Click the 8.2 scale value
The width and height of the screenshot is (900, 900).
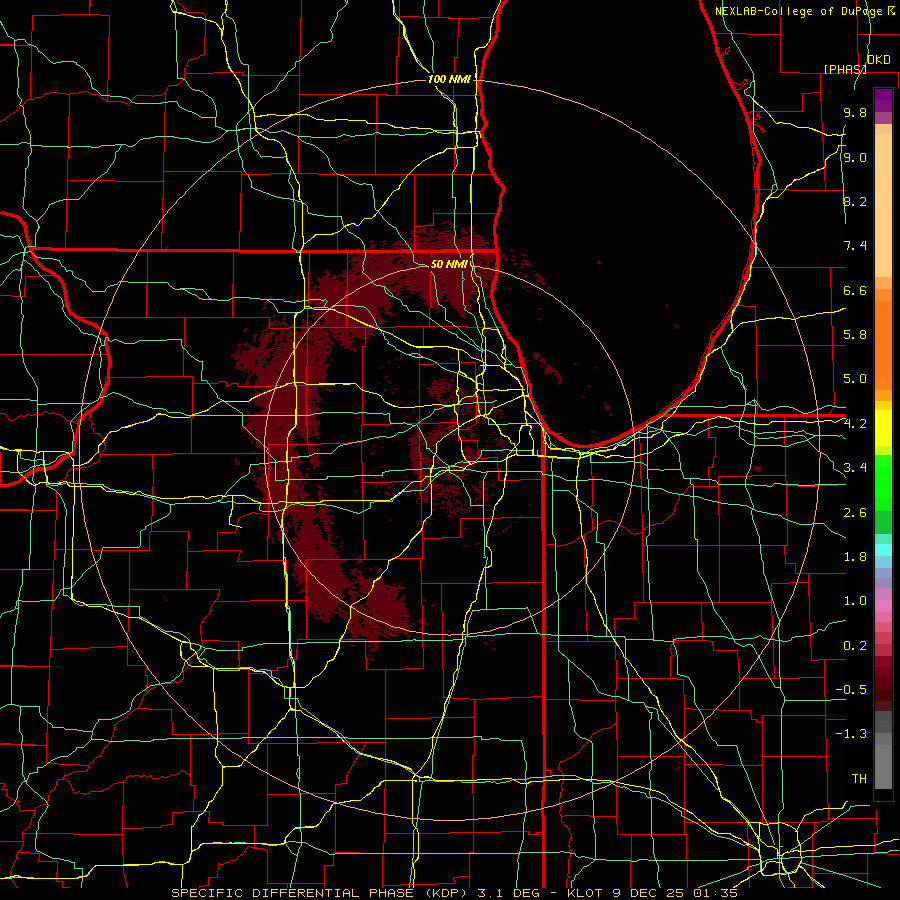[855, 201]
